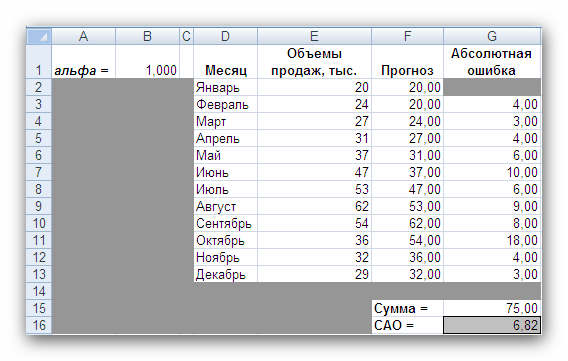Click absolute error 9,00 in Август row
The width and height of the screenshot is (568, 361).
coord(492,206)
